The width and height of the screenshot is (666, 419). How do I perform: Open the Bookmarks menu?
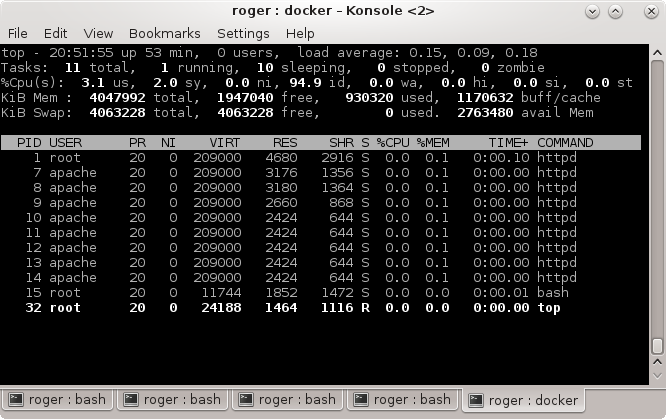(164, 33)
